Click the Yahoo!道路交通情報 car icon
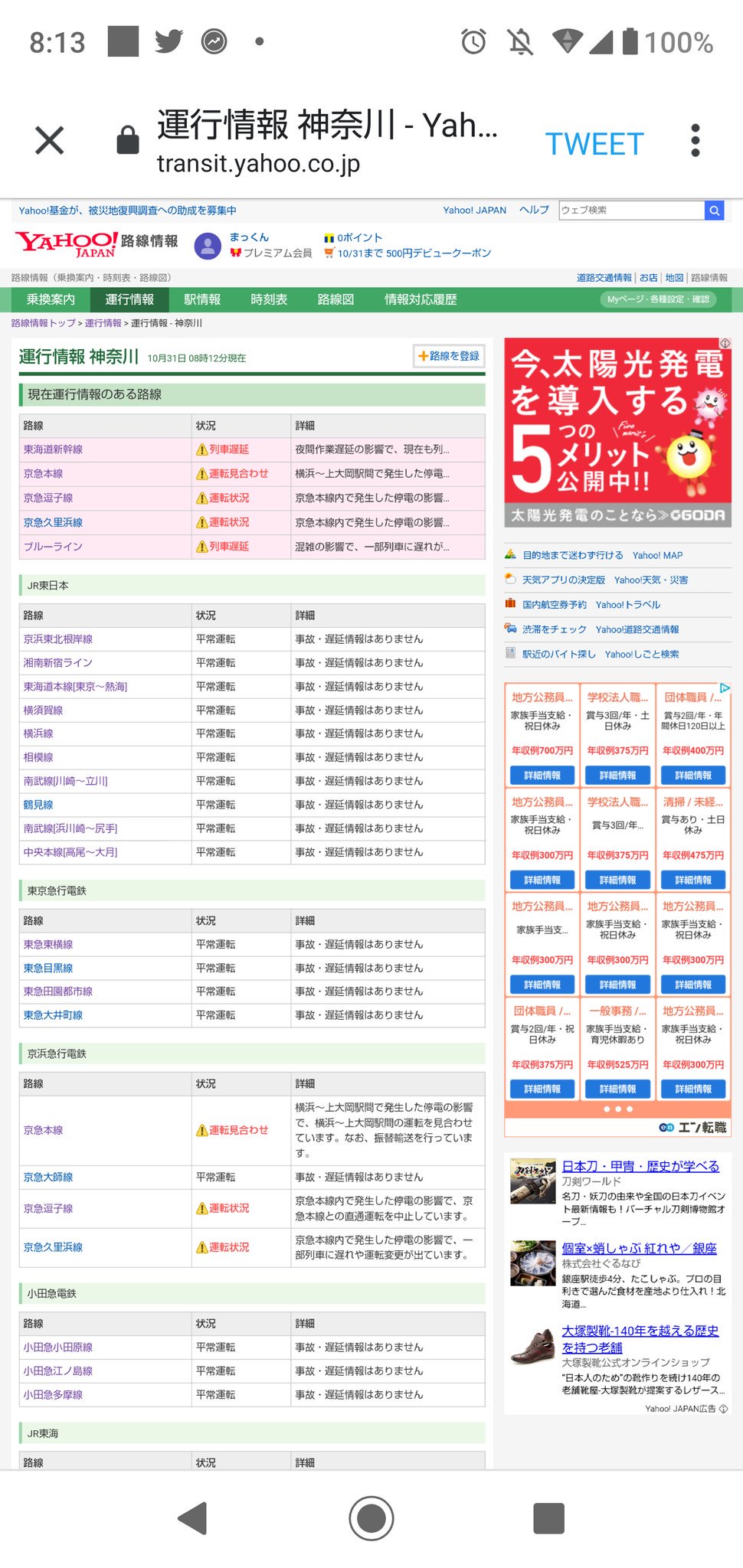This screenshot has width=743, height=1568. pos(511,629)
